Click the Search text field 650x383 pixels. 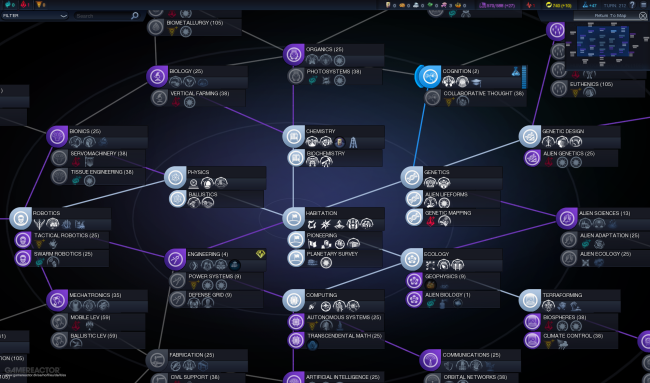[x=103, y=16]
